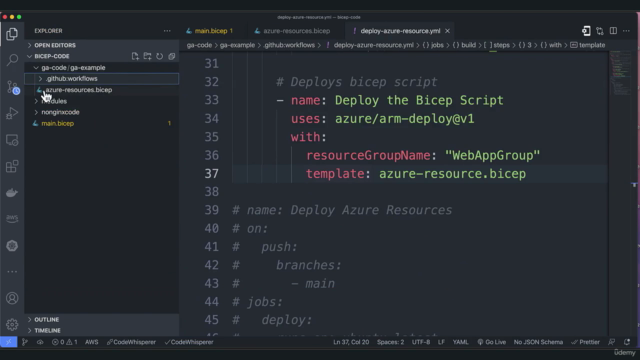Open the Accounts menu
640x360 pixels.
(12, 298)
